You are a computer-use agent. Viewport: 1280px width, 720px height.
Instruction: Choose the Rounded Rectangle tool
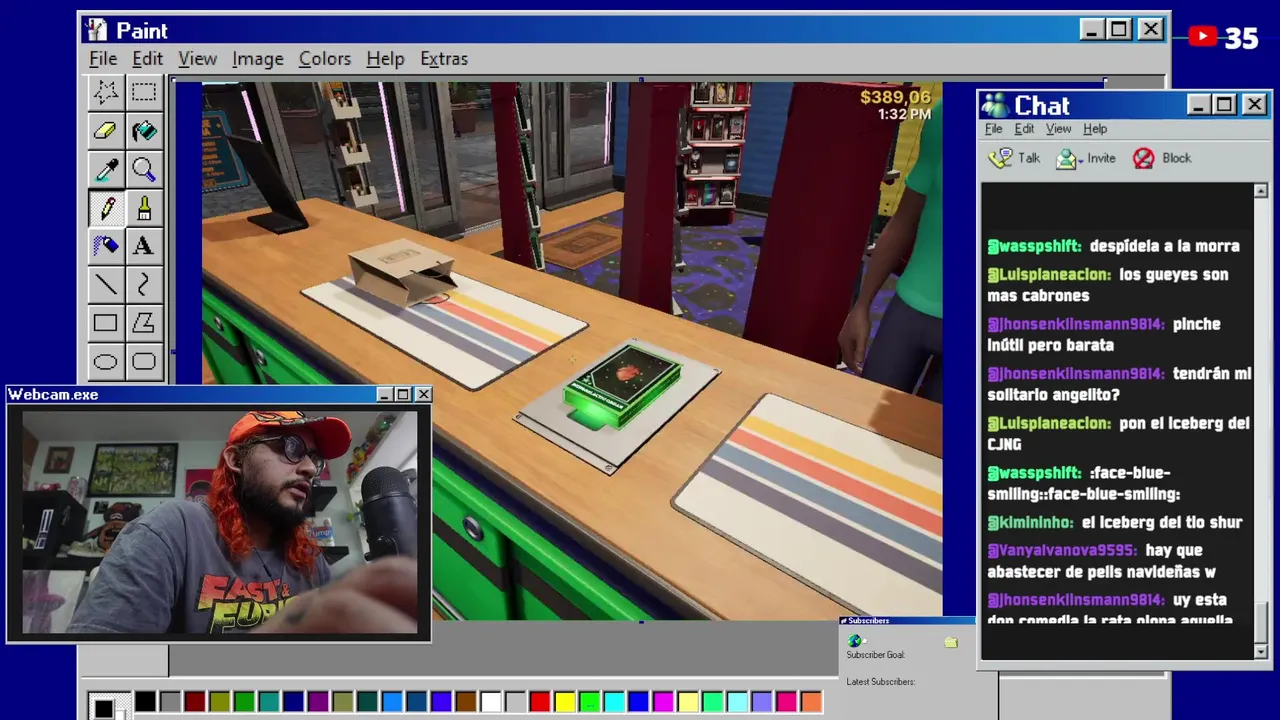[143, 361]
